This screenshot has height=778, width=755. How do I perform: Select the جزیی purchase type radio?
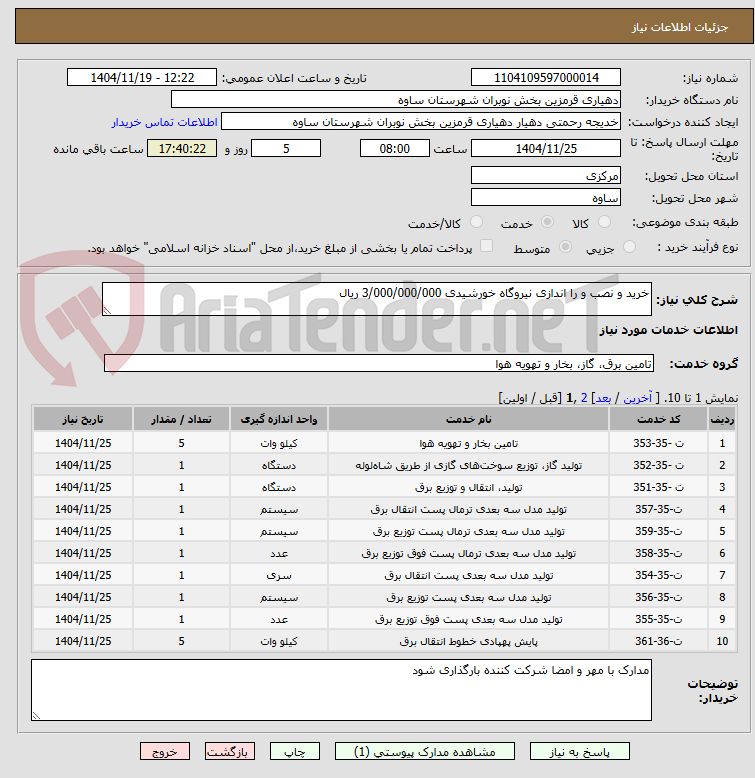tap(629, 247)
